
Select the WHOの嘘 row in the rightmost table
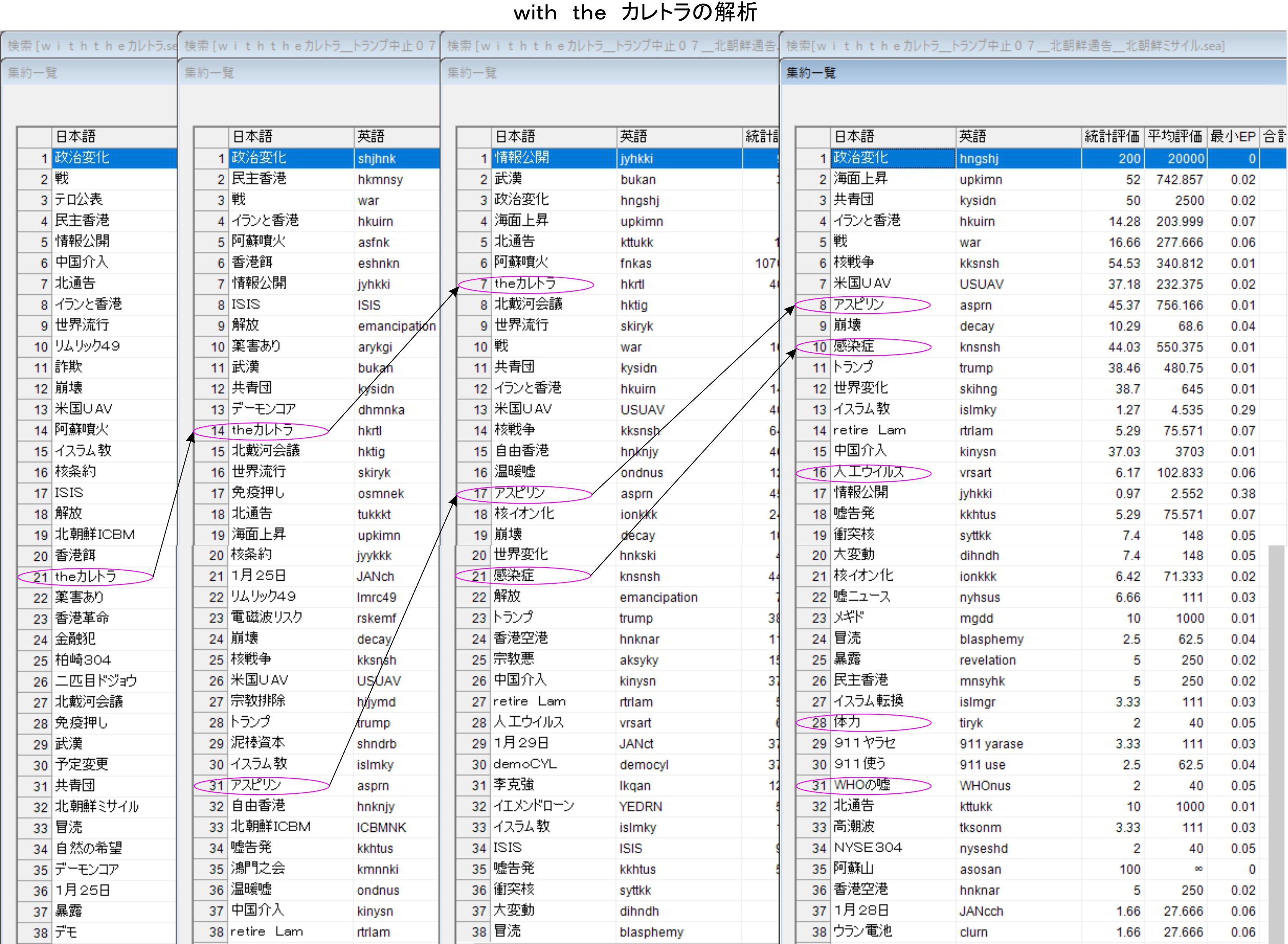tap(862, 786)
